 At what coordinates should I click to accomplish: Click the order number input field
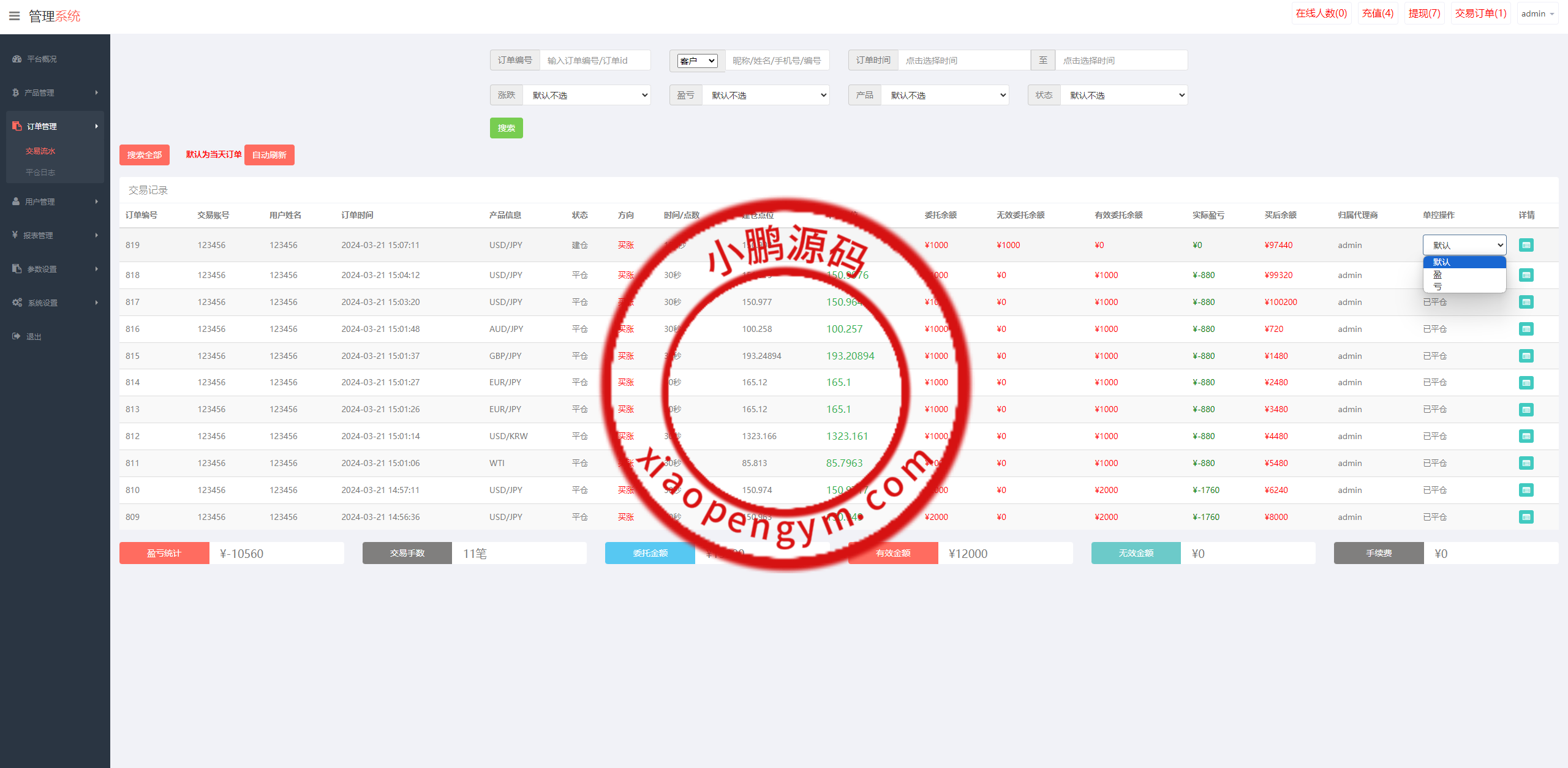pyautogui.click(x=594, y=61)
